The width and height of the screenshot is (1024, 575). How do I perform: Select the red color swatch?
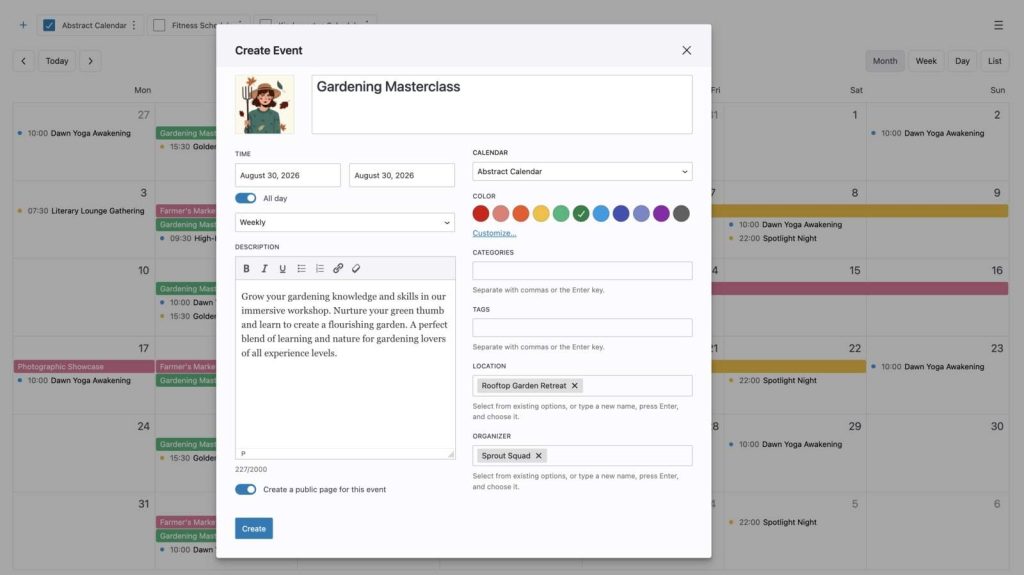pyautogui.click(x=481, y=213)
